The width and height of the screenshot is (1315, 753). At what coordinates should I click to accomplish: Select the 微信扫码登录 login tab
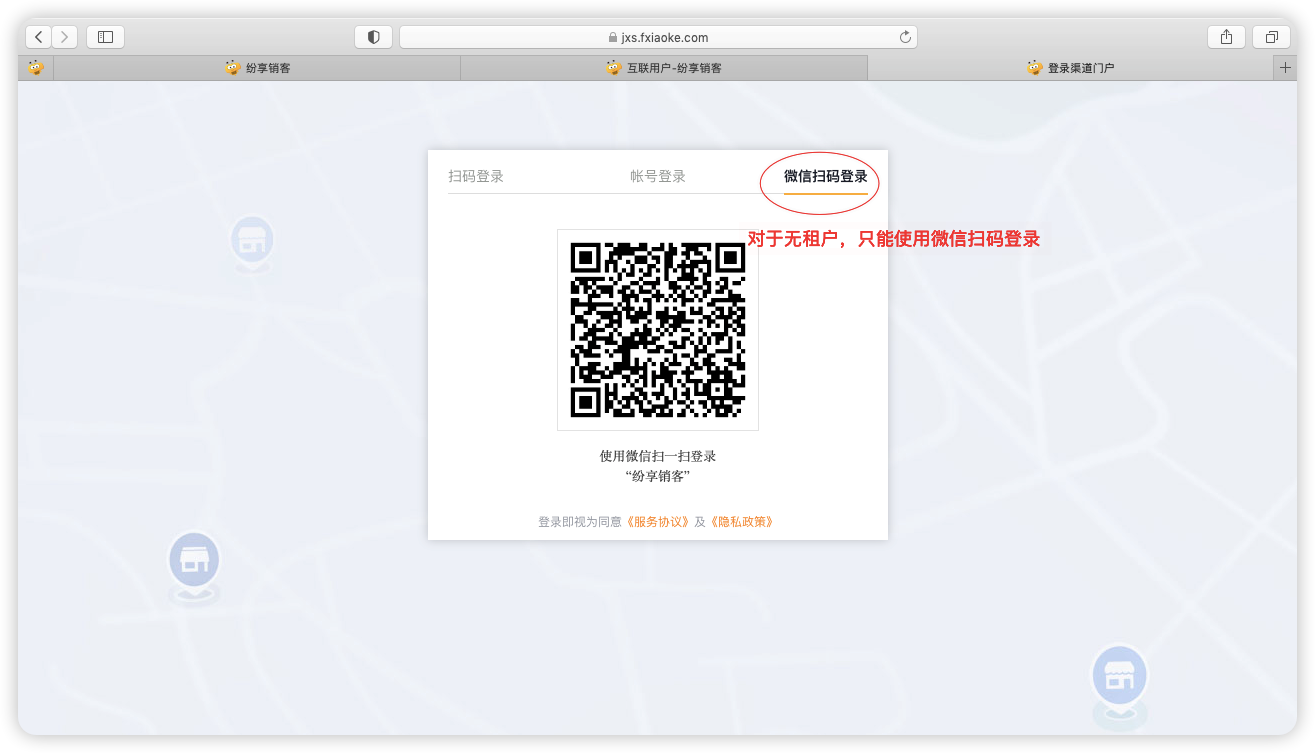tap(825, 177)
